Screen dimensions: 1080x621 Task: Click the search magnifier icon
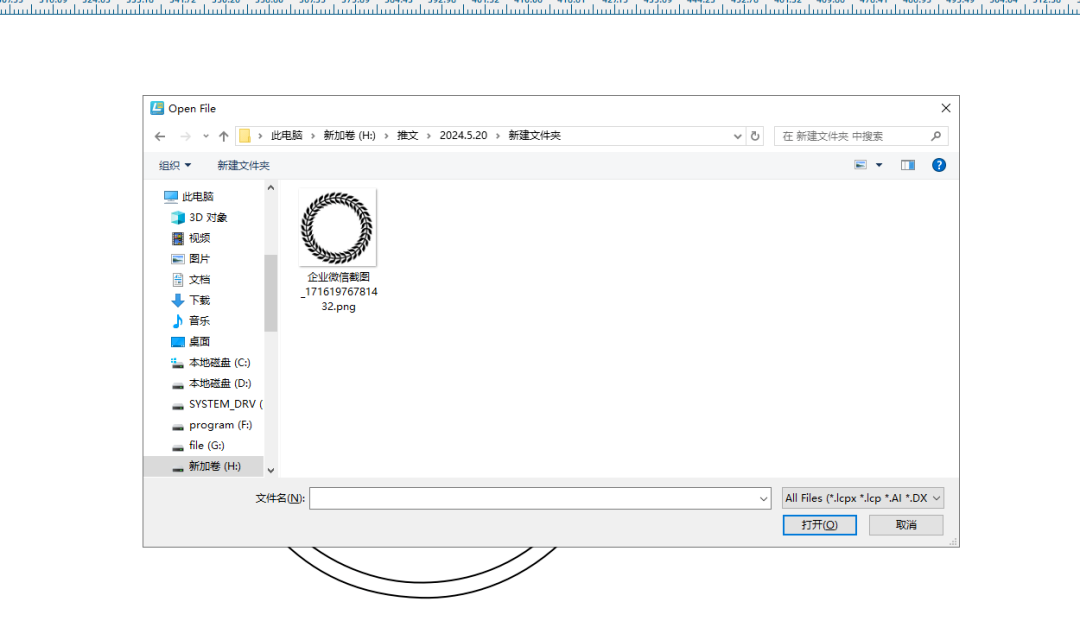(x=936, y=136)
